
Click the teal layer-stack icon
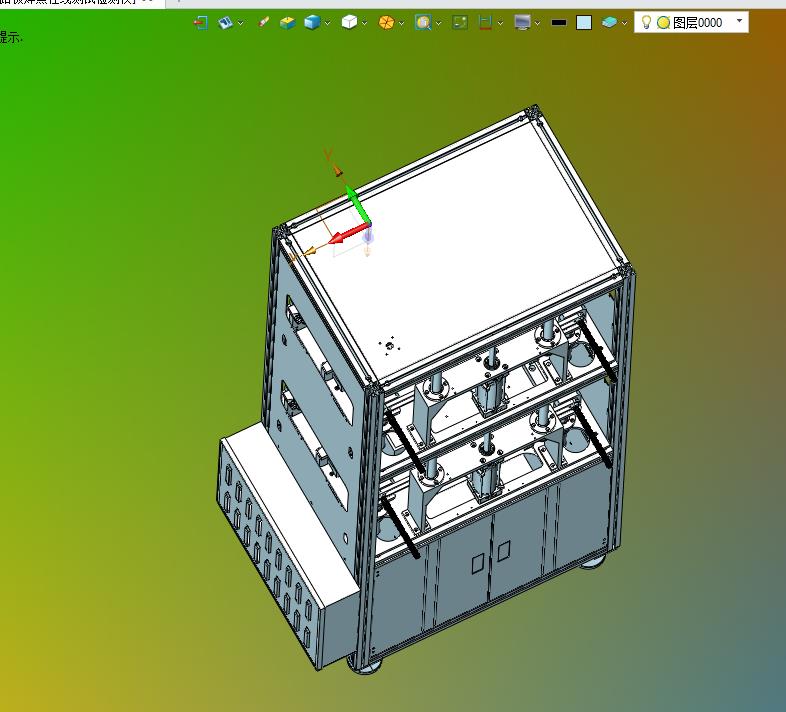pyautogui.click(x=609, y=23)
